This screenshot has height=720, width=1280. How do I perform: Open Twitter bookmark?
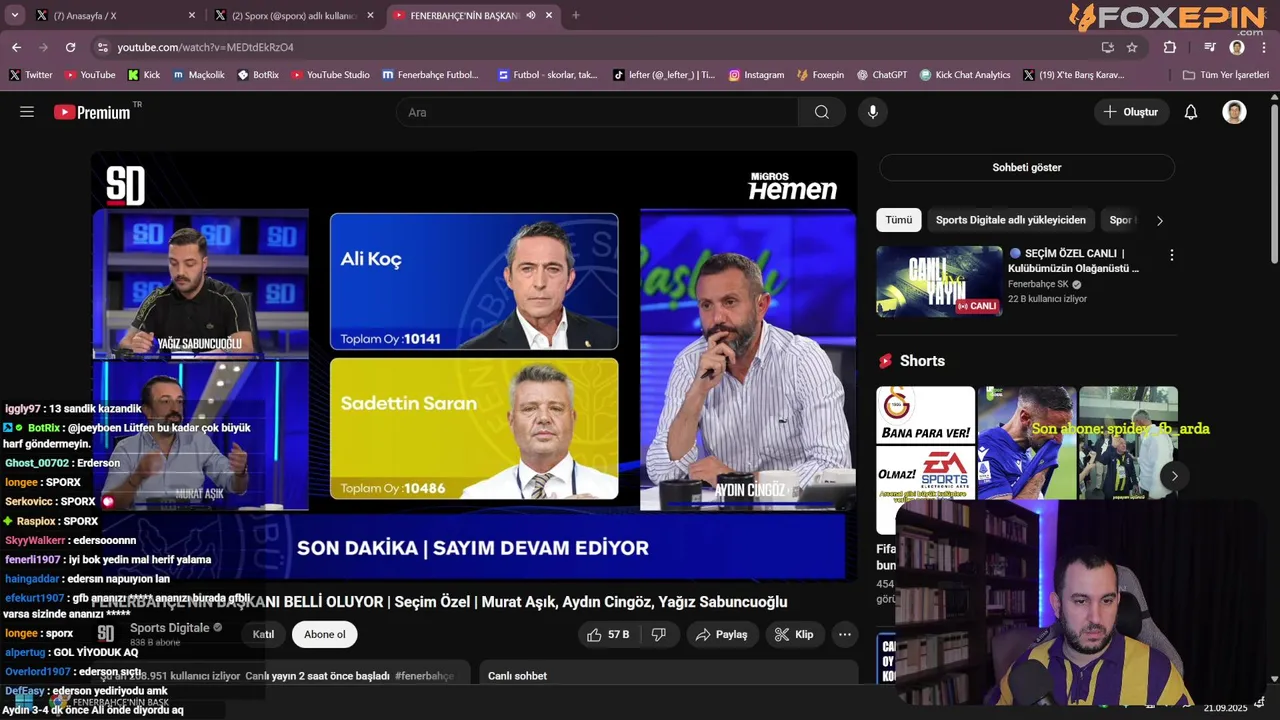(31, 75)
